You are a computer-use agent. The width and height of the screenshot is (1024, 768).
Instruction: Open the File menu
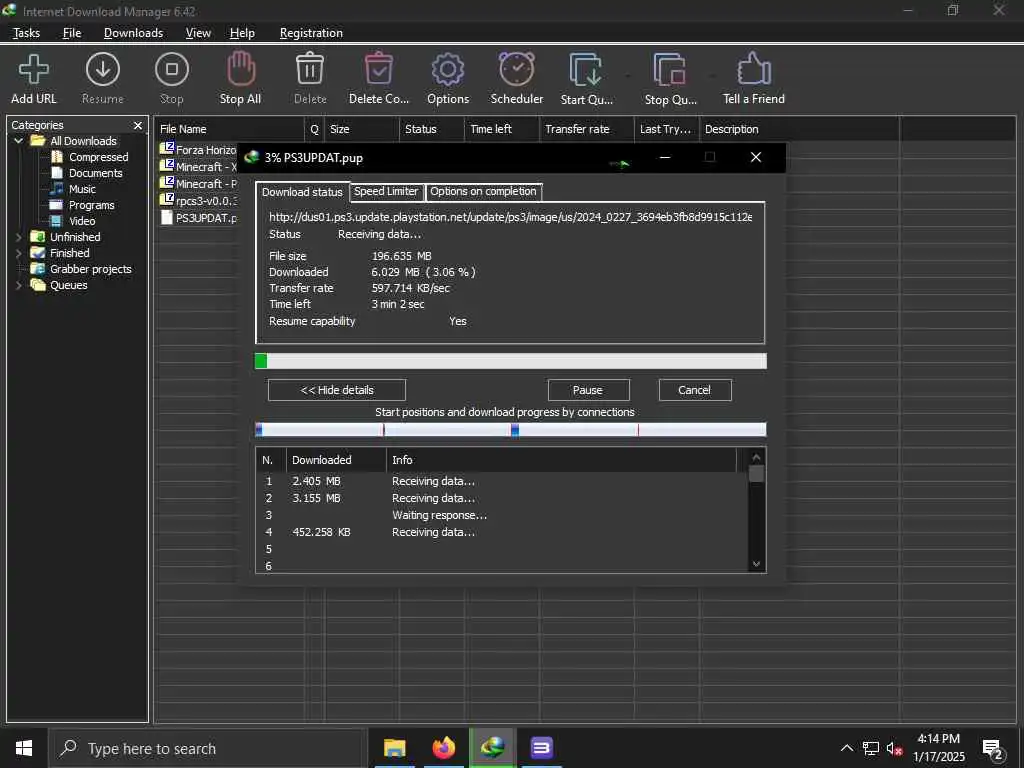[72, 33]
